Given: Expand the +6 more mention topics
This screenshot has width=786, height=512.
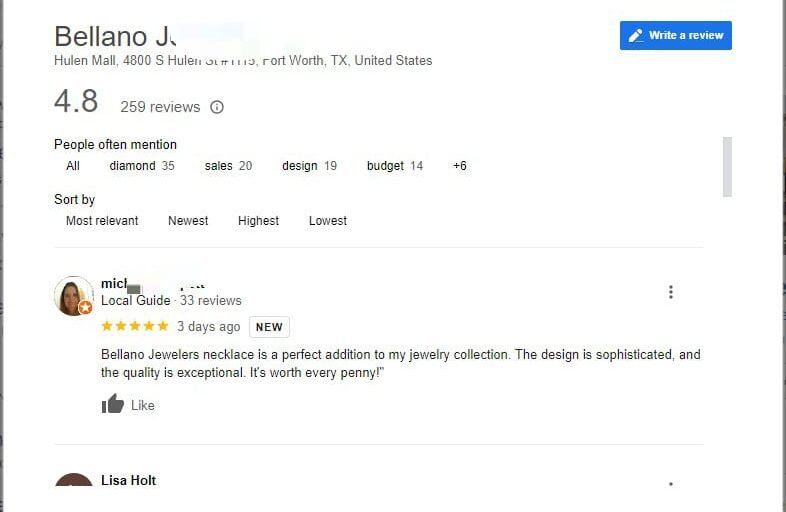Looking at the screenshot, I should 460,166.
